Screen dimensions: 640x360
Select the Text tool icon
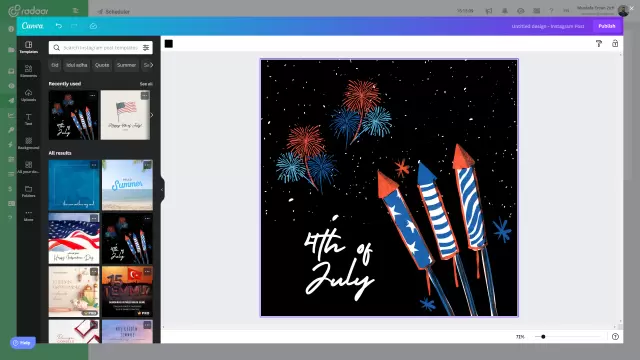point(29,119)
